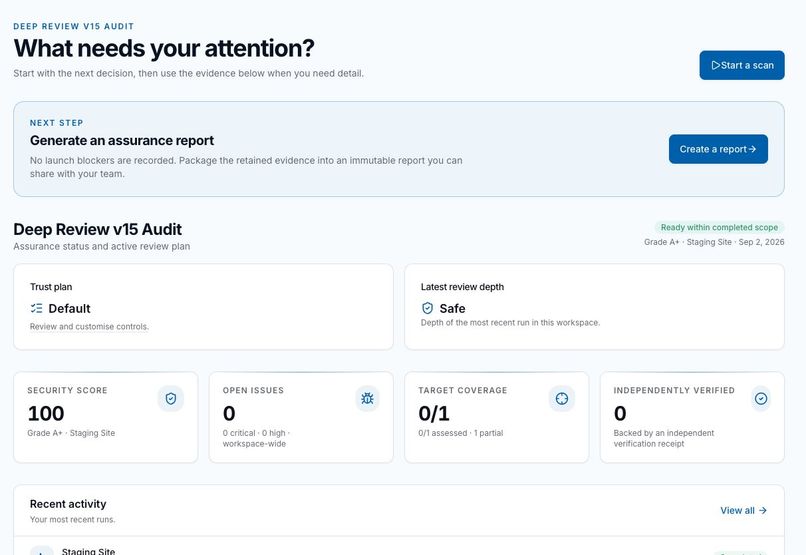Click the Start a scan button
The image size is (806, 555).
(742, 65)
